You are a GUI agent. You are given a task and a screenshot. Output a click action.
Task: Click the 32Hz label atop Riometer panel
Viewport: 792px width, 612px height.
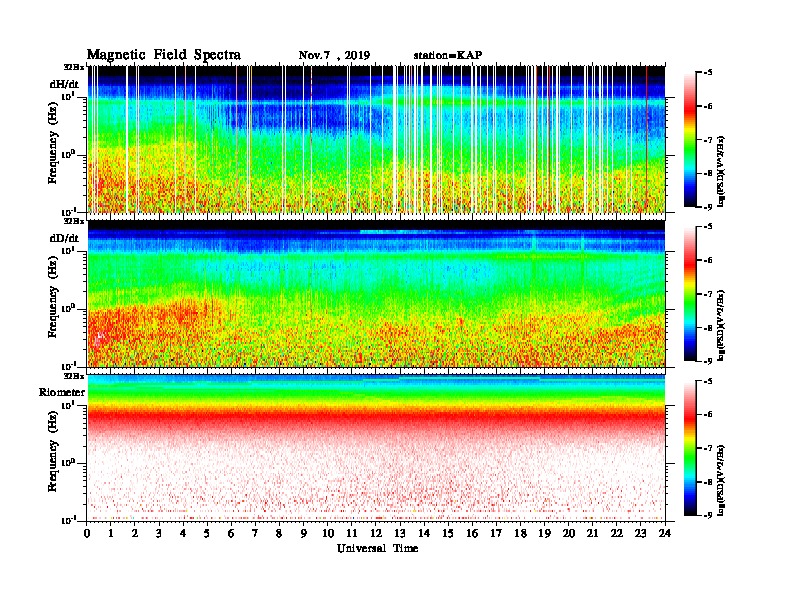74,376
